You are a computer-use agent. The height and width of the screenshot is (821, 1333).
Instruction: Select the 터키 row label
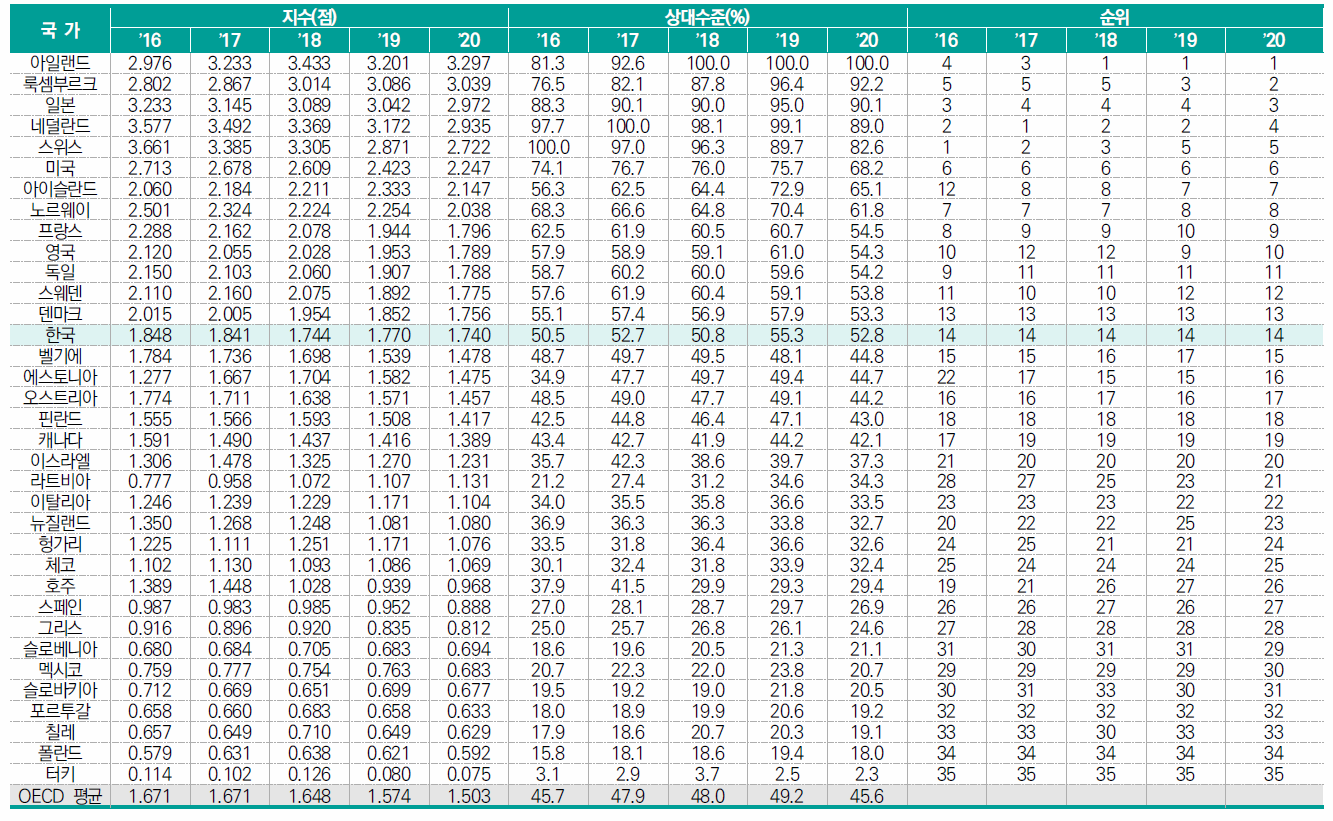(60, 774)
